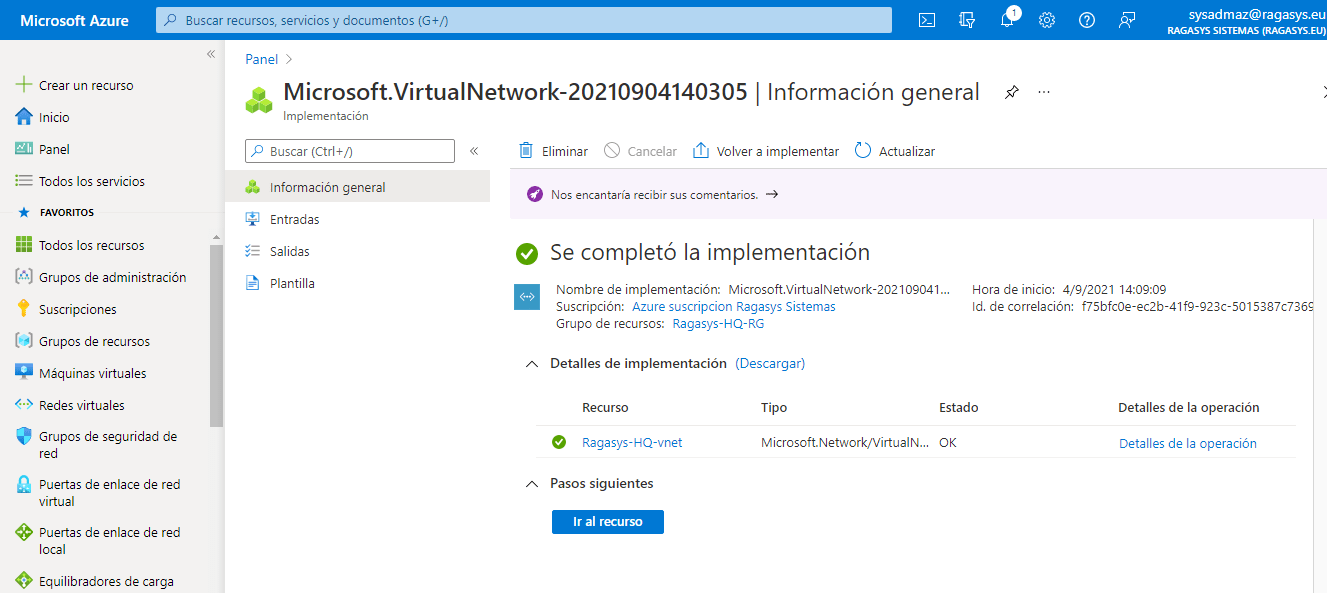Open Directory and subscription filter icon
The image size is (1327, 593).
click(966, 20)
